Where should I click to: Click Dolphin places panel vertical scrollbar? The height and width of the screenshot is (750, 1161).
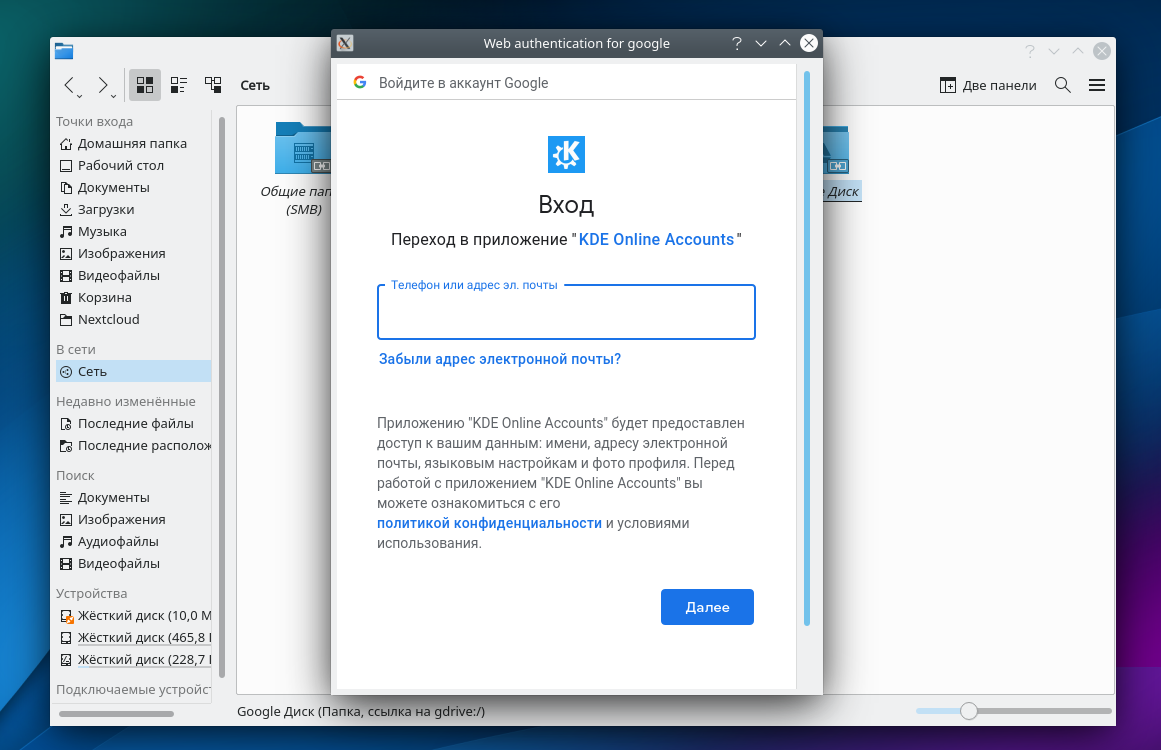pos(221,396)
